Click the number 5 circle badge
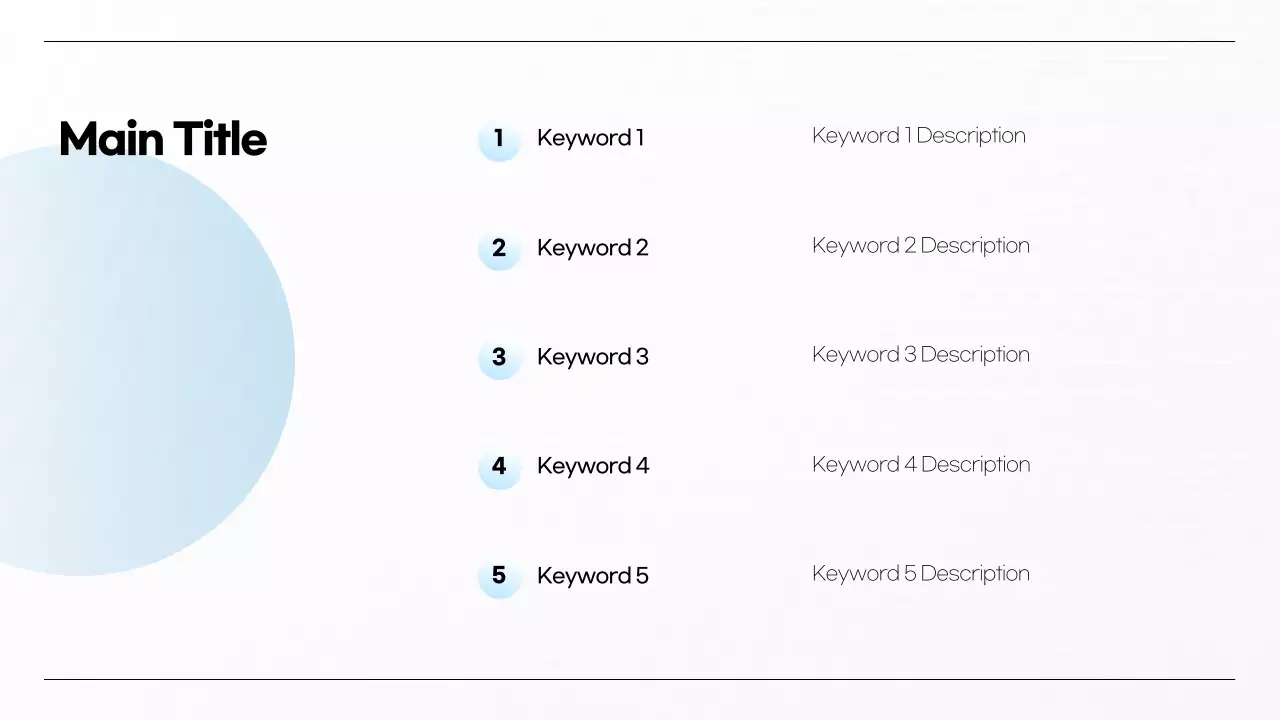Image resolution: width=1280 pixels, height=720 pixels. pos(499,577)
